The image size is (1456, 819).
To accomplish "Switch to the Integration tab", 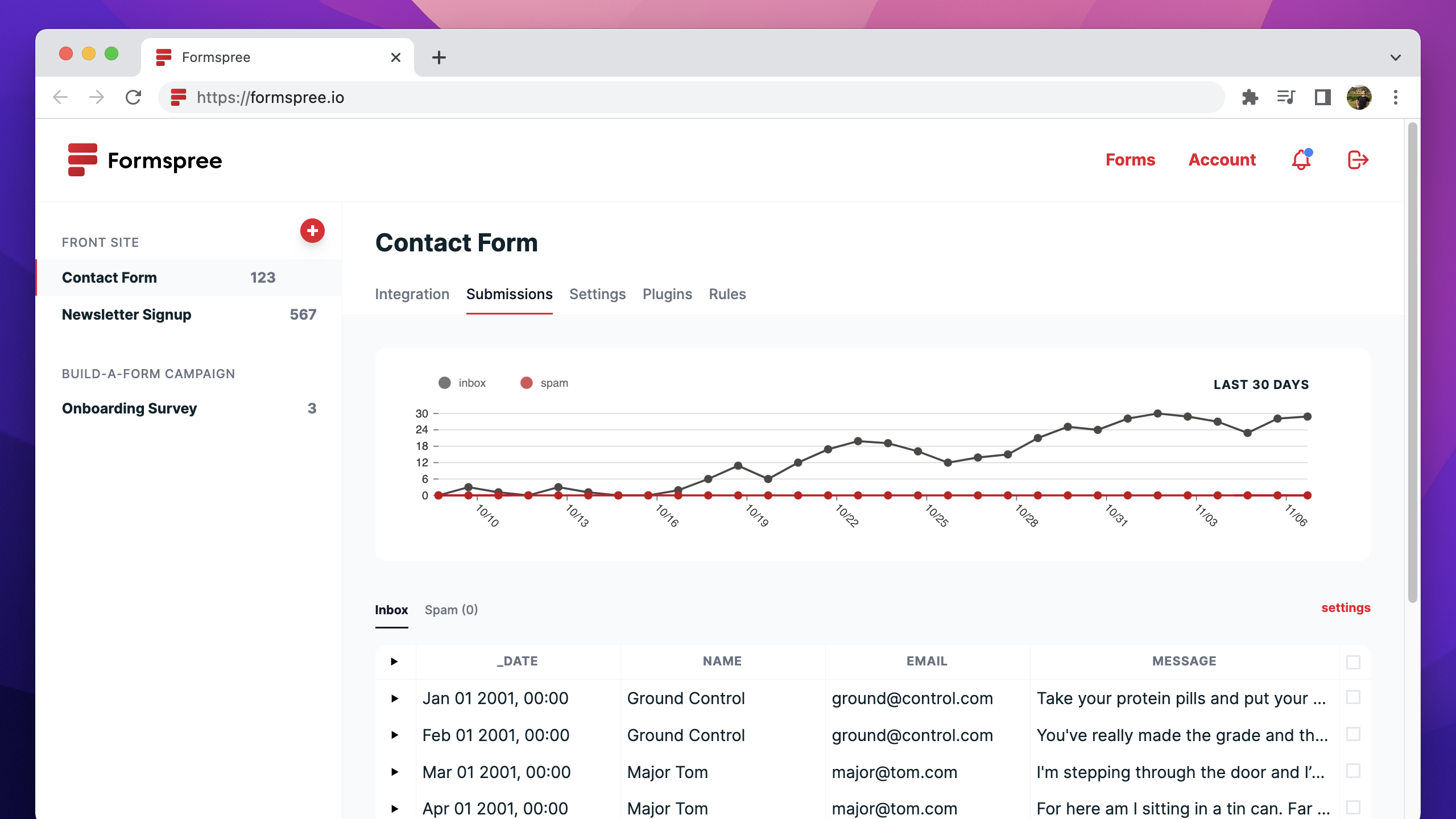I will [x=412, y=294].
